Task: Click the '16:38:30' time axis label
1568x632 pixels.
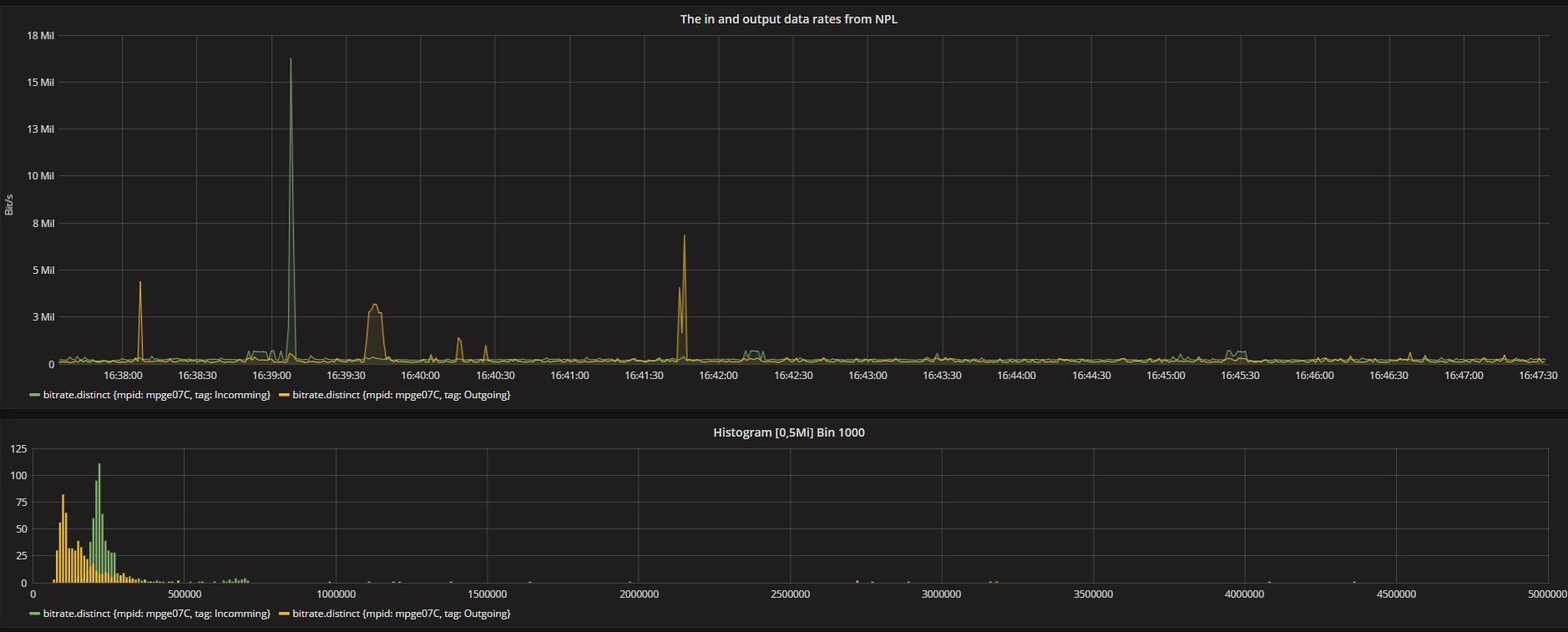Action: tap(197, 376)
